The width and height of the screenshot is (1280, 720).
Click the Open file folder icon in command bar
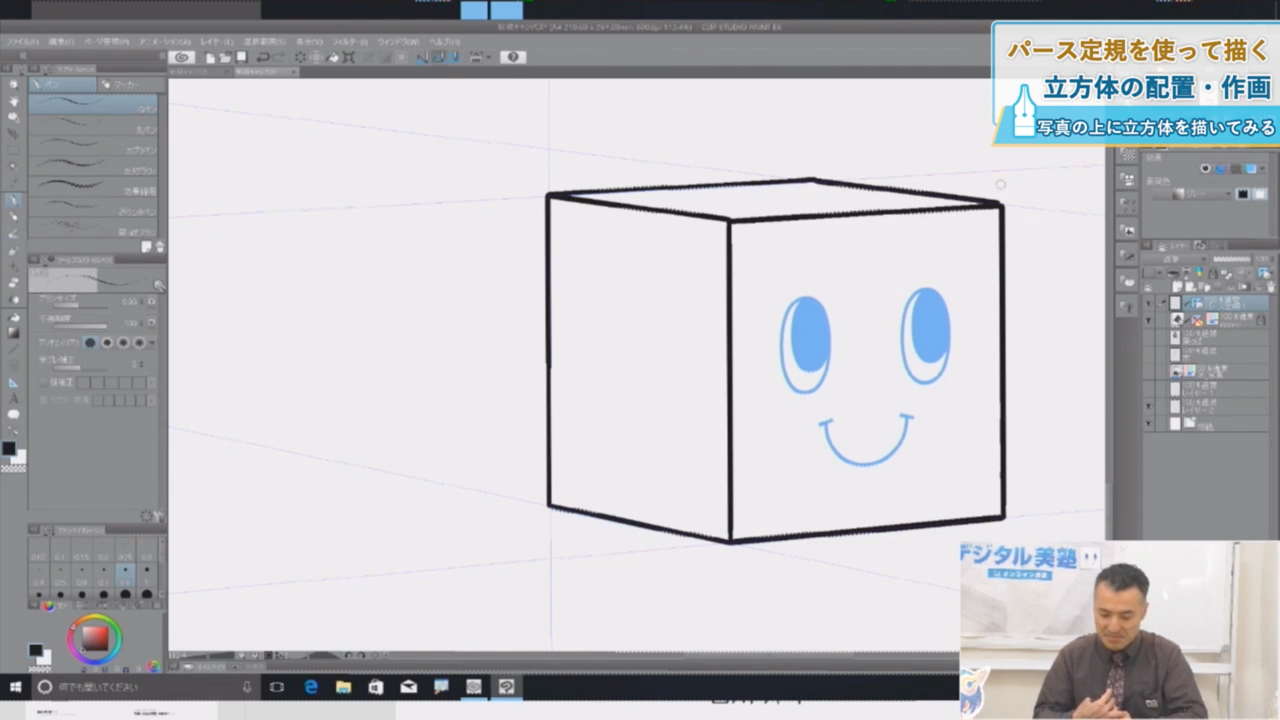[227, 58]
